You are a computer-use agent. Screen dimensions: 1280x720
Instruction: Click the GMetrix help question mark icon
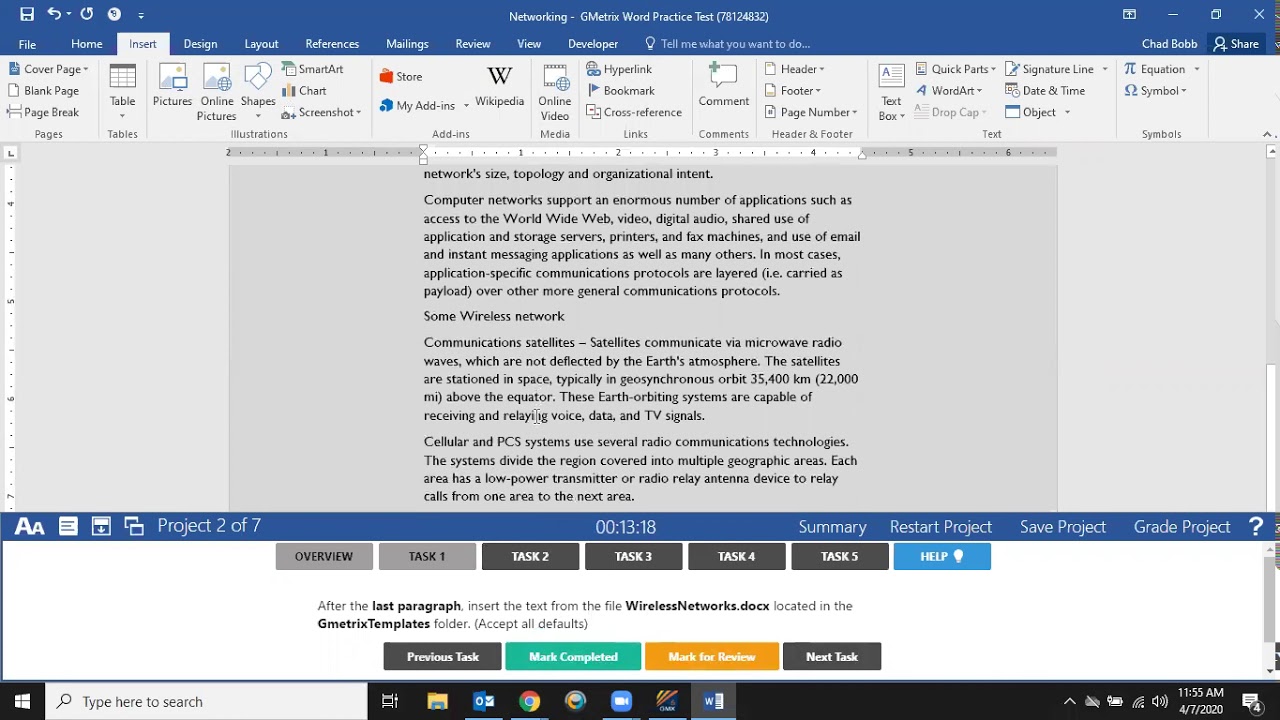coord(1256,526)
